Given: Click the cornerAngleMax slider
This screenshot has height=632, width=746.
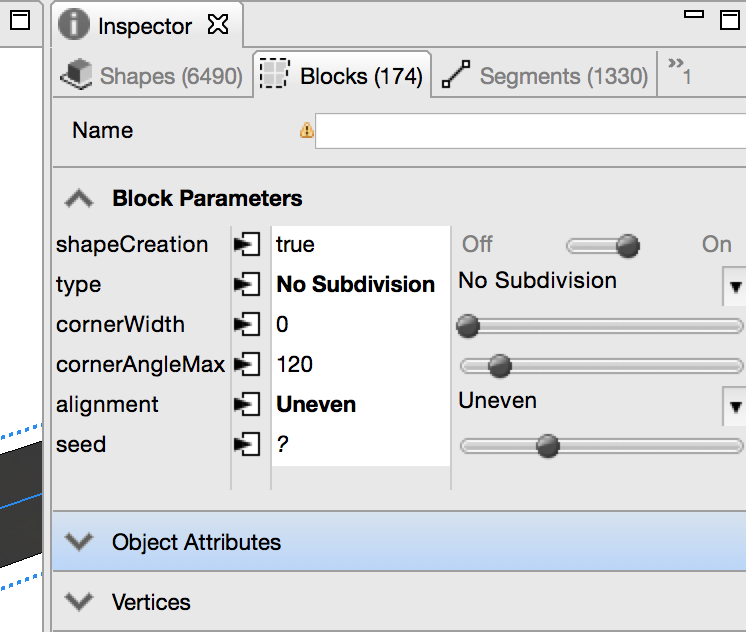Looking at the screenshot, I should pos(600,366).
